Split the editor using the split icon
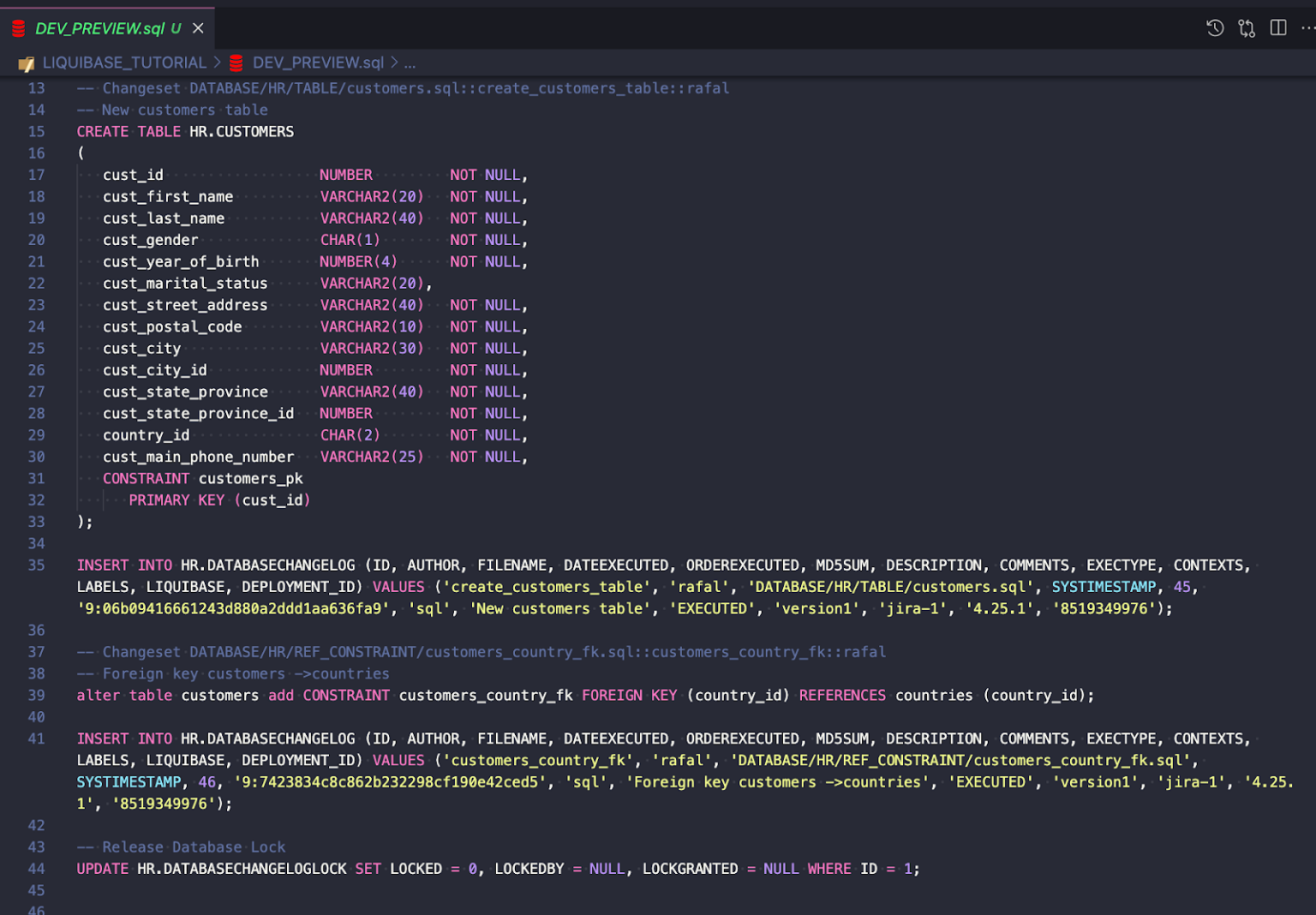Screen dimensions: 1316x915 pyautogui.click(x=1277, y=27)
